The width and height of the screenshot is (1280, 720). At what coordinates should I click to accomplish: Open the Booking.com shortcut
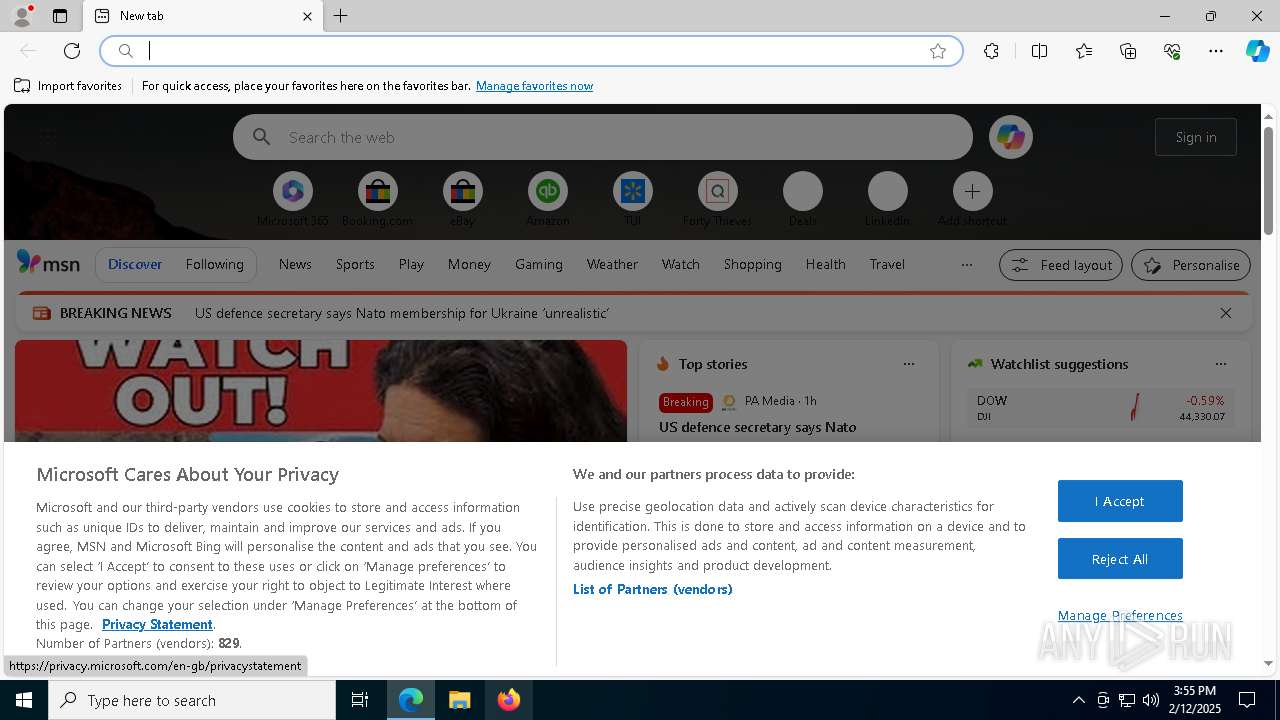pos(377,199)
